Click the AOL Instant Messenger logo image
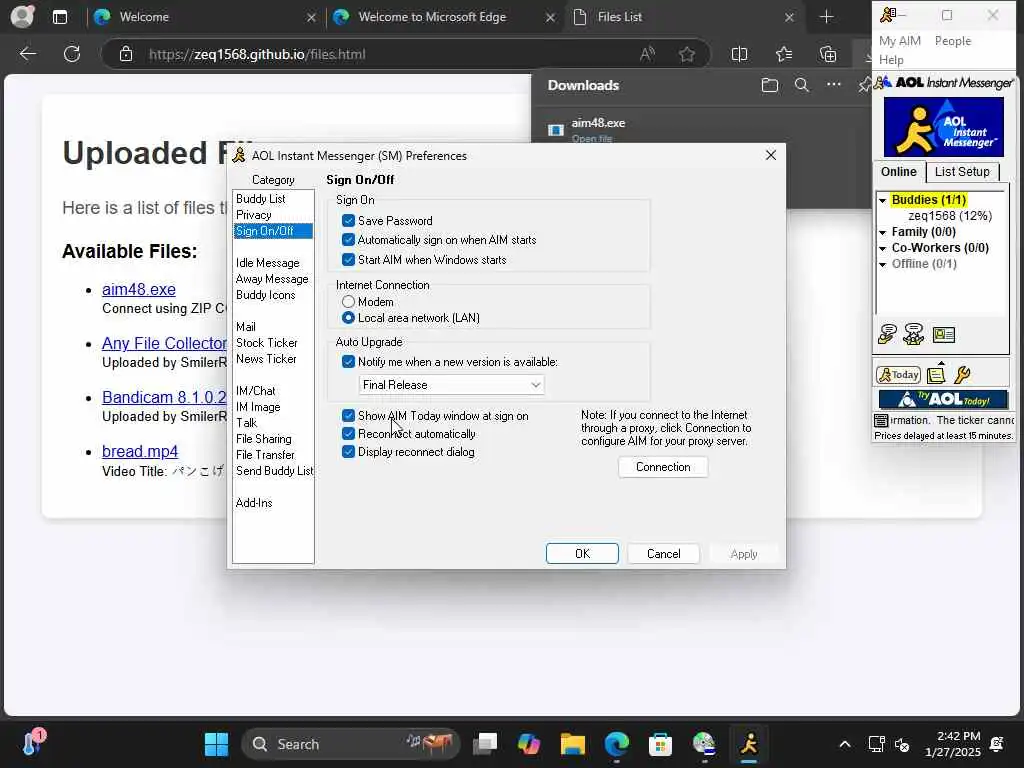The width and height of the screenshot is (1024, 768). point(943,127)
